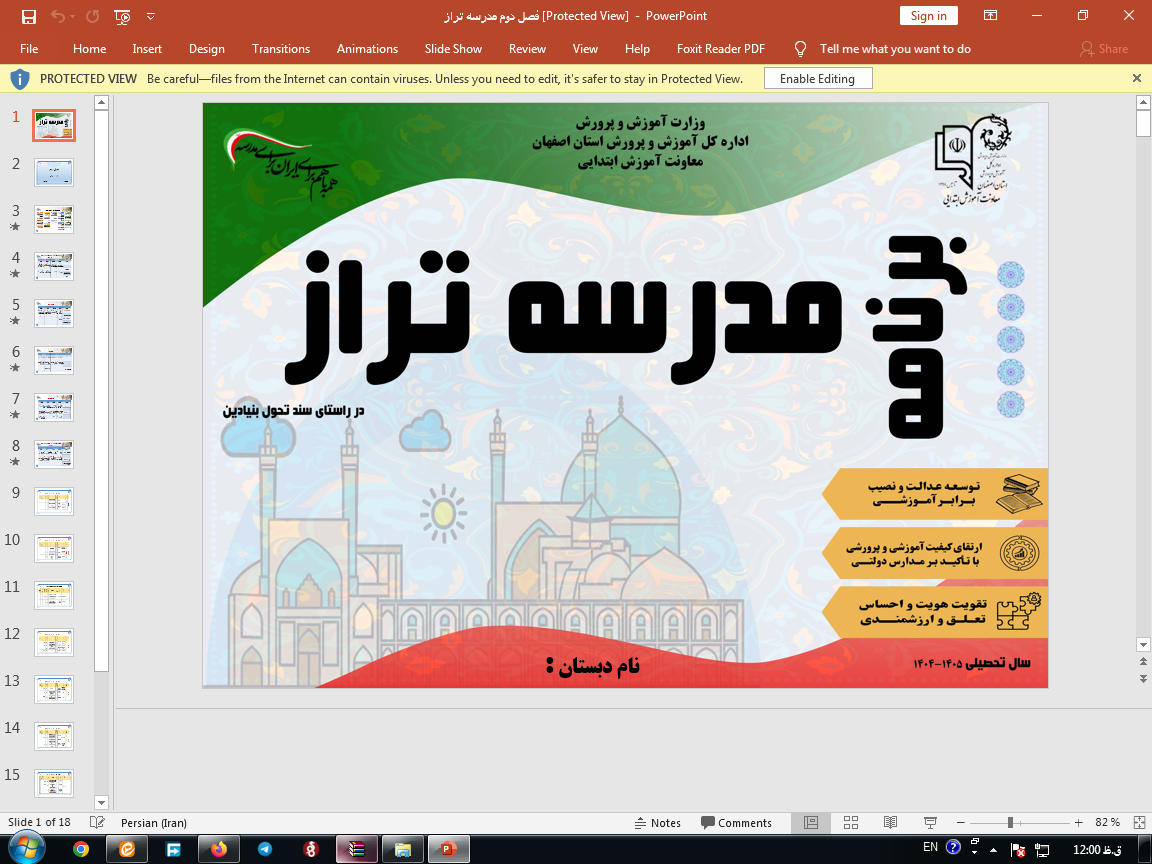Open the File menu

tap(29, 49)
